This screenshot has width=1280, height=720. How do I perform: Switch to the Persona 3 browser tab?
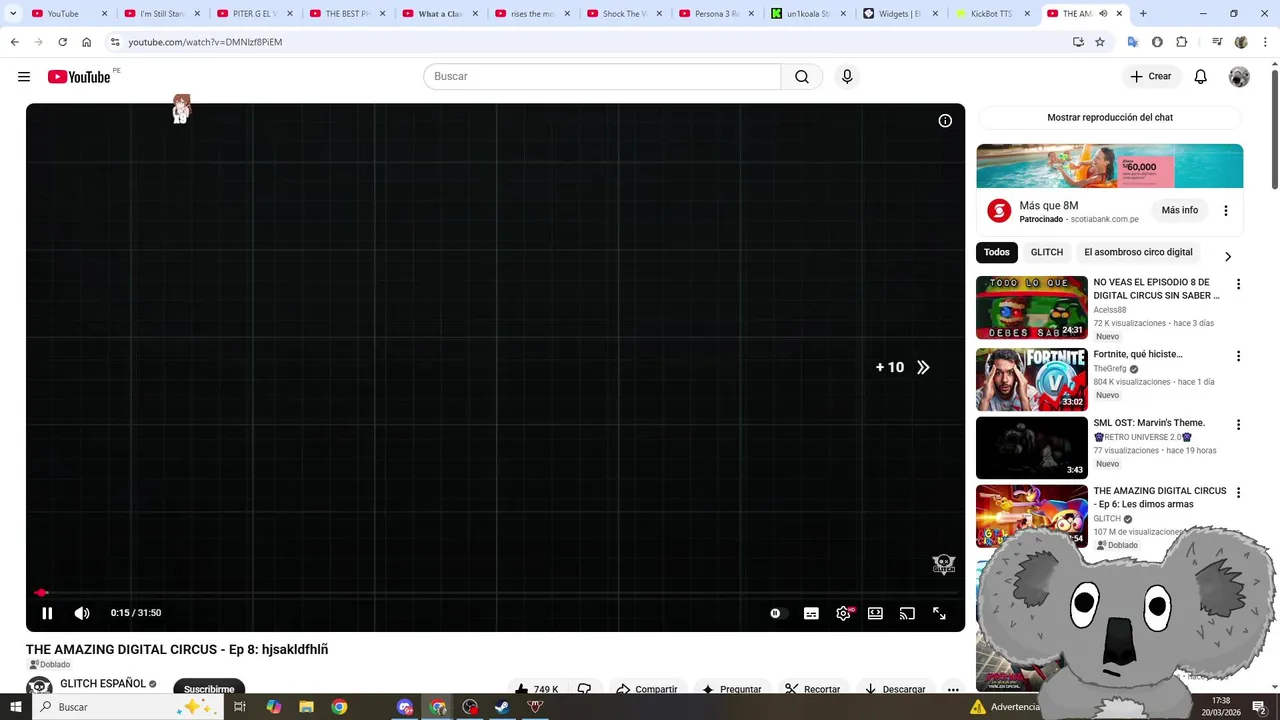pos(715,14)
